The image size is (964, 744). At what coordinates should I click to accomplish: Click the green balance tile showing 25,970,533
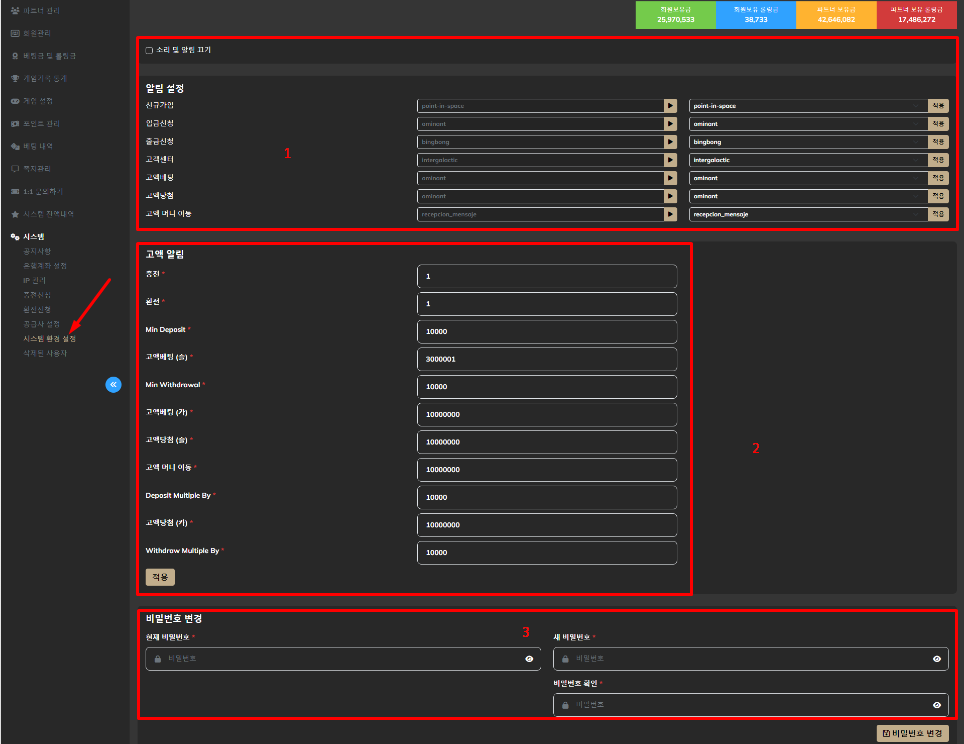[x=673, y=14]
